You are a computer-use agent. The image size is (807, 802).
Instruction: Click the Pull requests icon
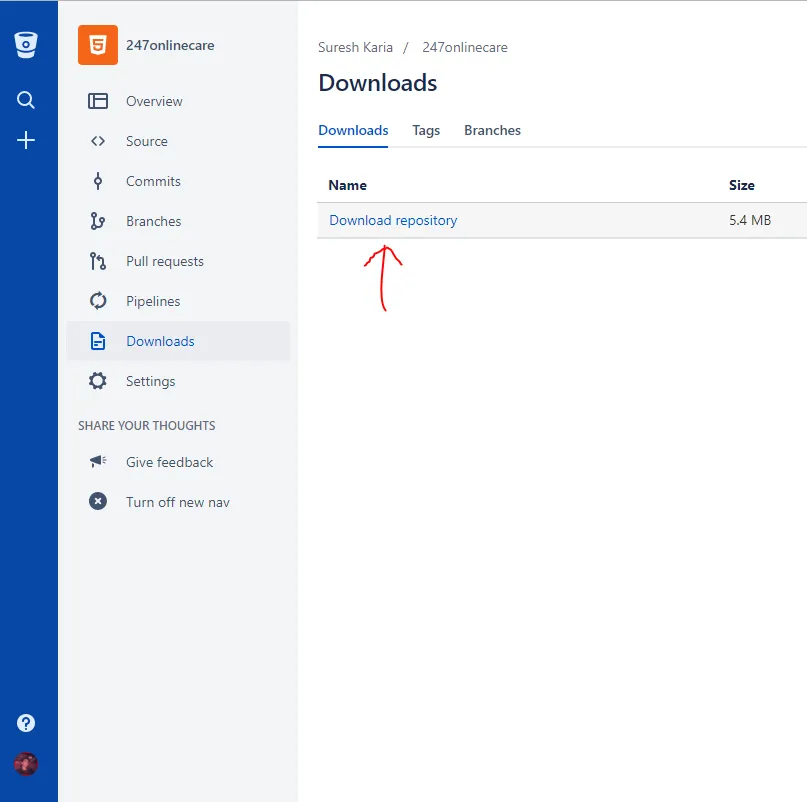tap(98, 261)
